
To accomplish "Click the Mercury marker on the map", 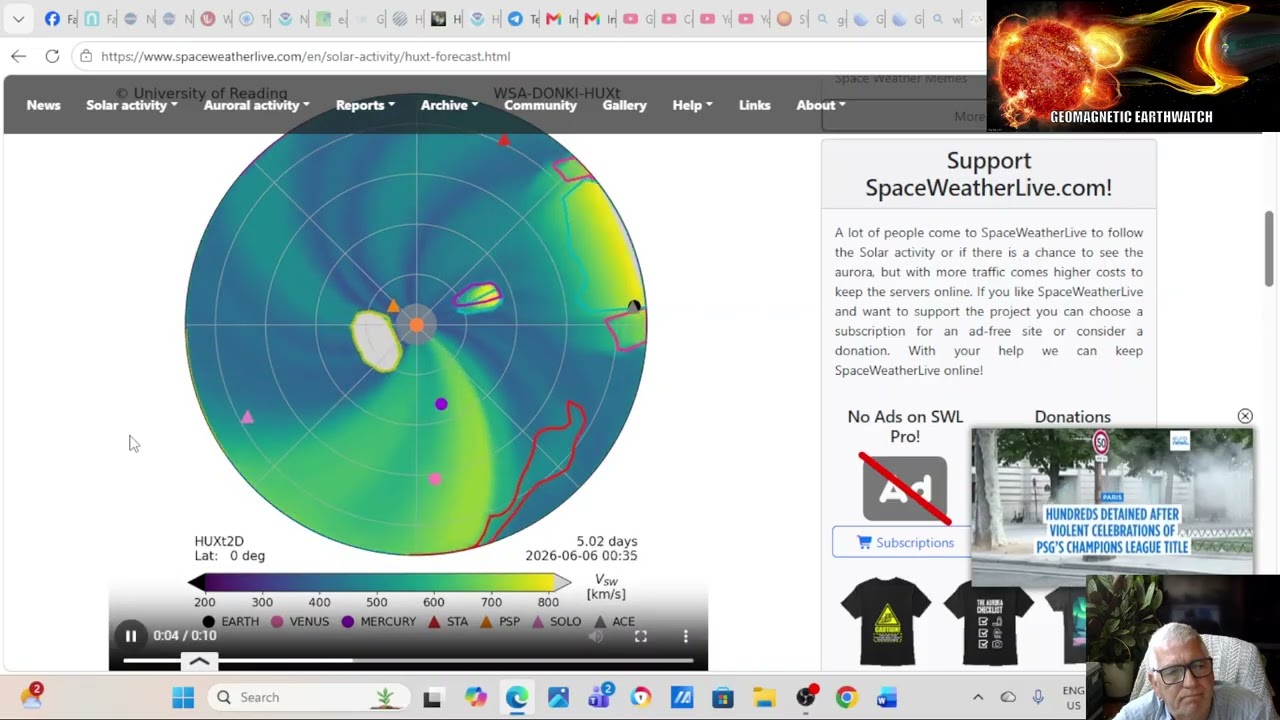I will coord(441,404).
